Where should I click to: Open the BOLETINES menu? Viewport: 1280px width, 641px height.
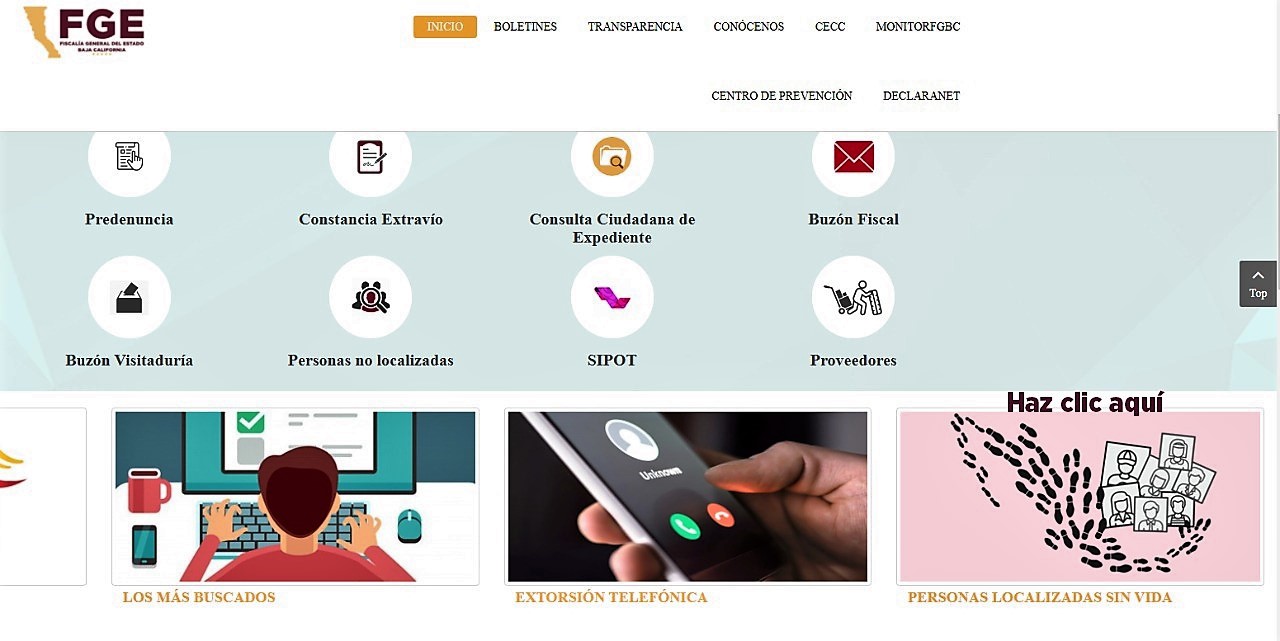[525, 27]
